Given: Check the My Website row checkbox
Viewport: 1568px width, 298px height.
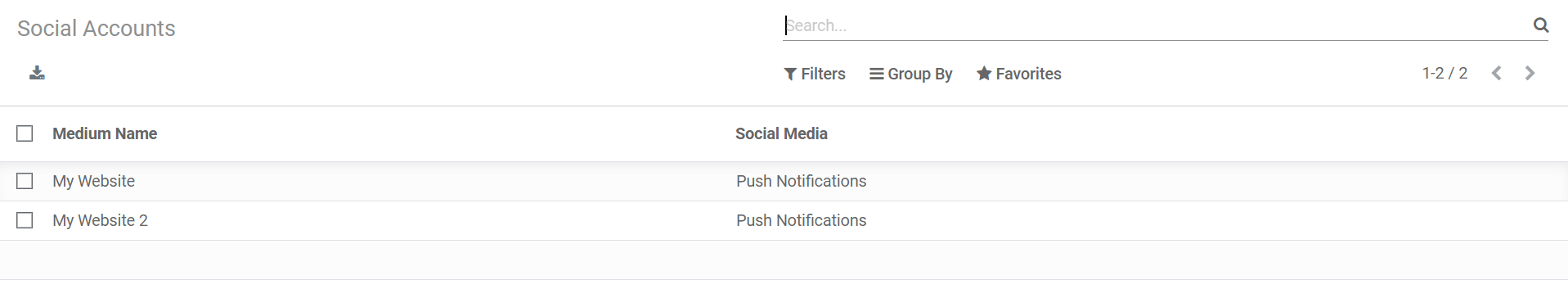Looking at the screenshot, I should [25, 181].
